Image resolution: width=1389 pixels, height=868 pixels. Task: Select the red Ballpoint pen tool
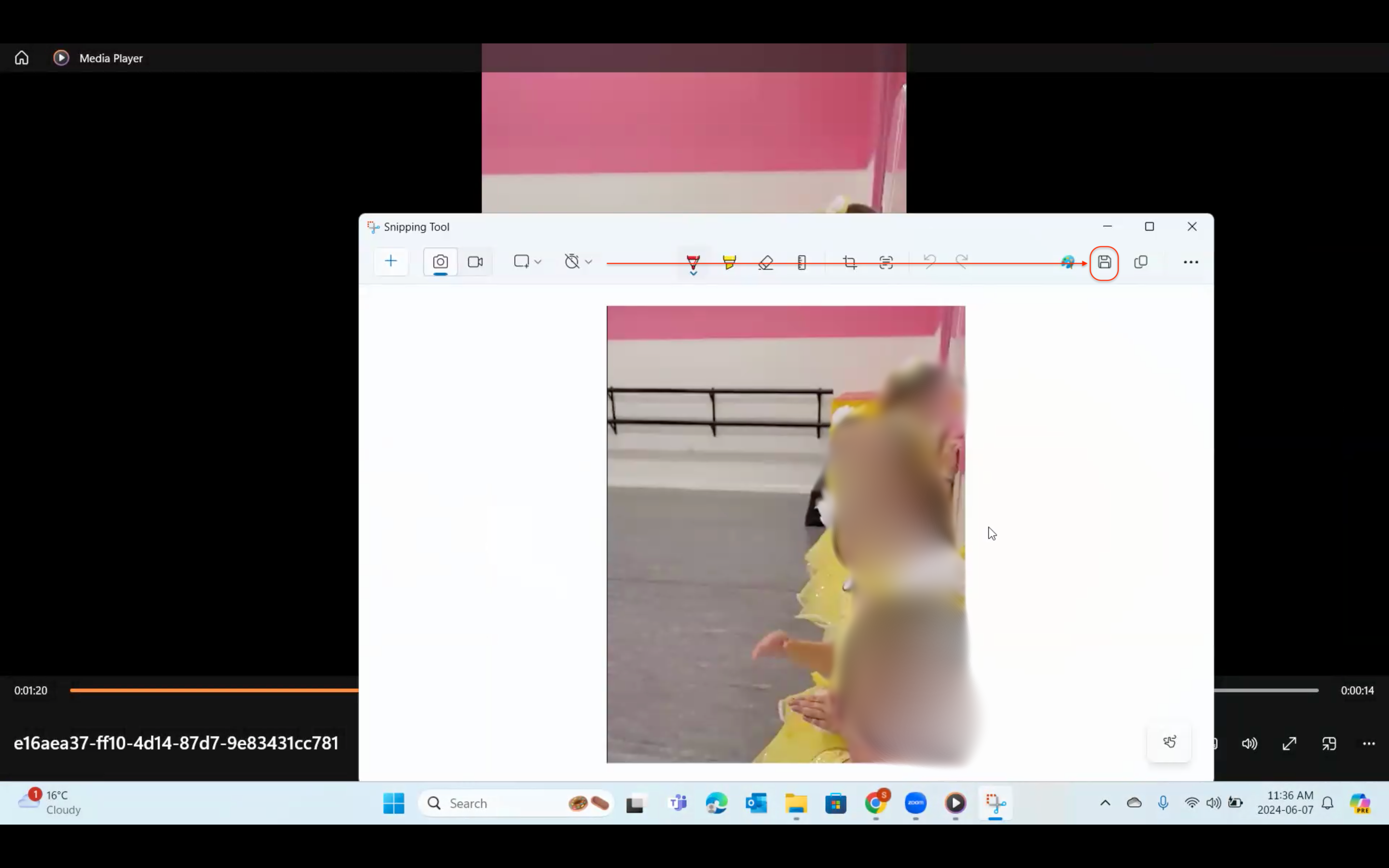click(x=693, y=262)
